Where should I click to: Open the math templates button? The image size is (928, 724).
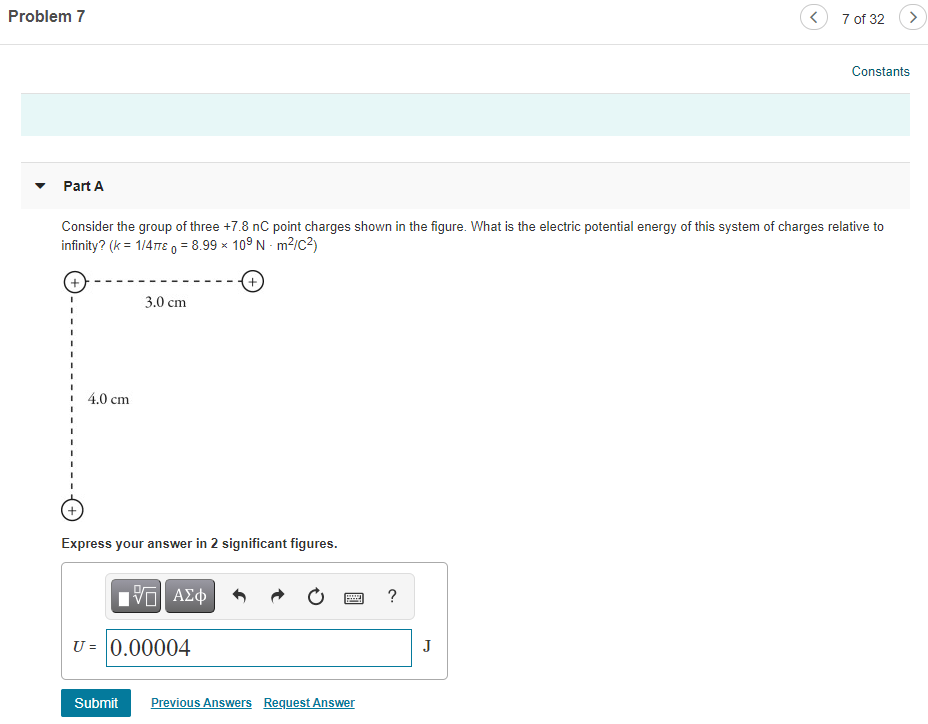pos(136,596)
